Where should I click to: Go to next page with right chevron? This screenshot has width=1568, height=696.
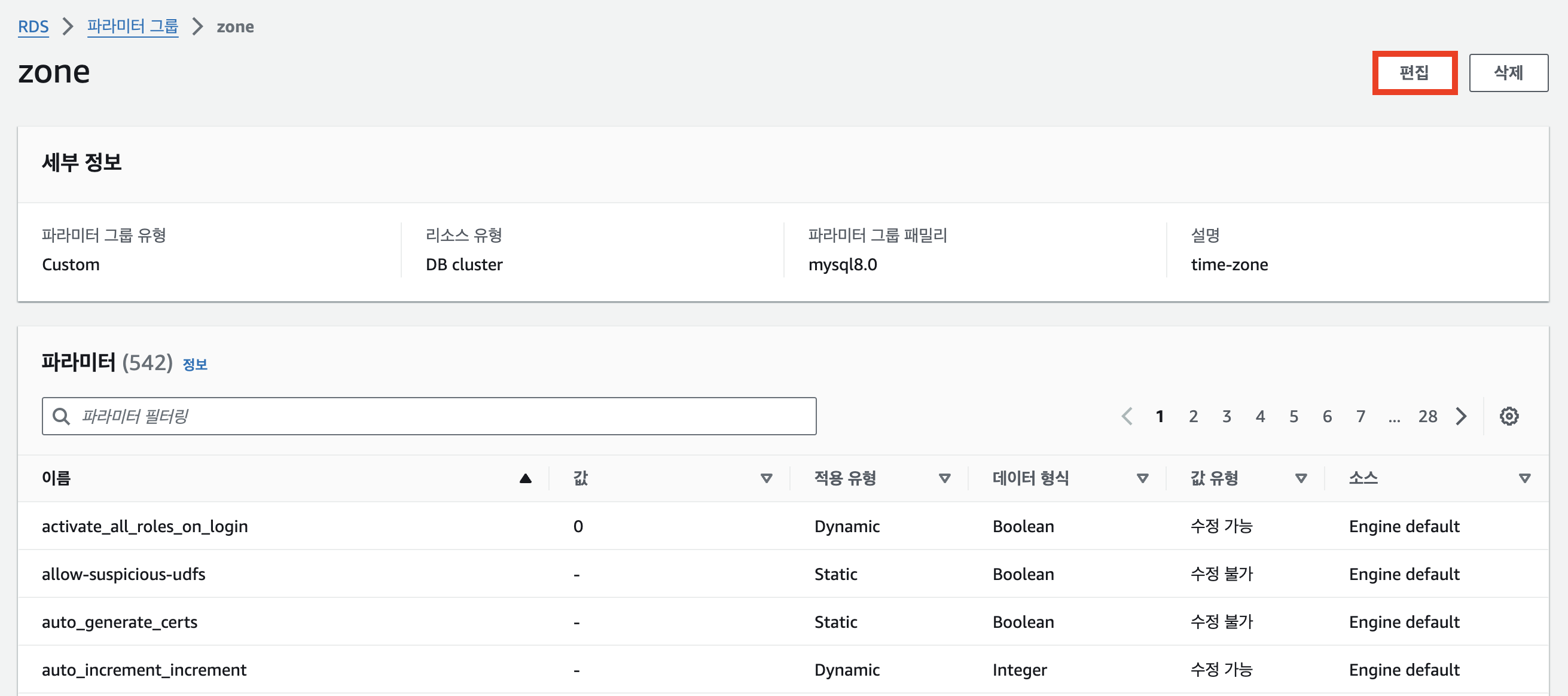click(1461, 416)
